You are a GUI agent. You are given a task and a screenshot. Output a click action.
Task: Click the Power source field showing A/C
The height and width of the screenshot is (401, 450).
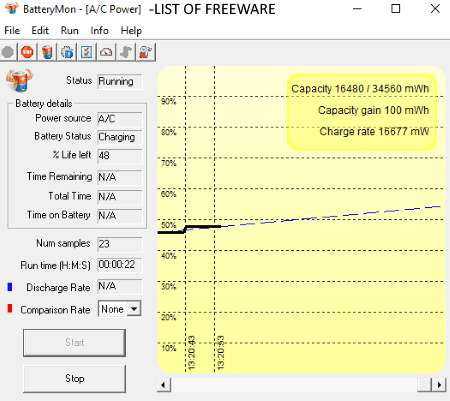click(120, 119)
